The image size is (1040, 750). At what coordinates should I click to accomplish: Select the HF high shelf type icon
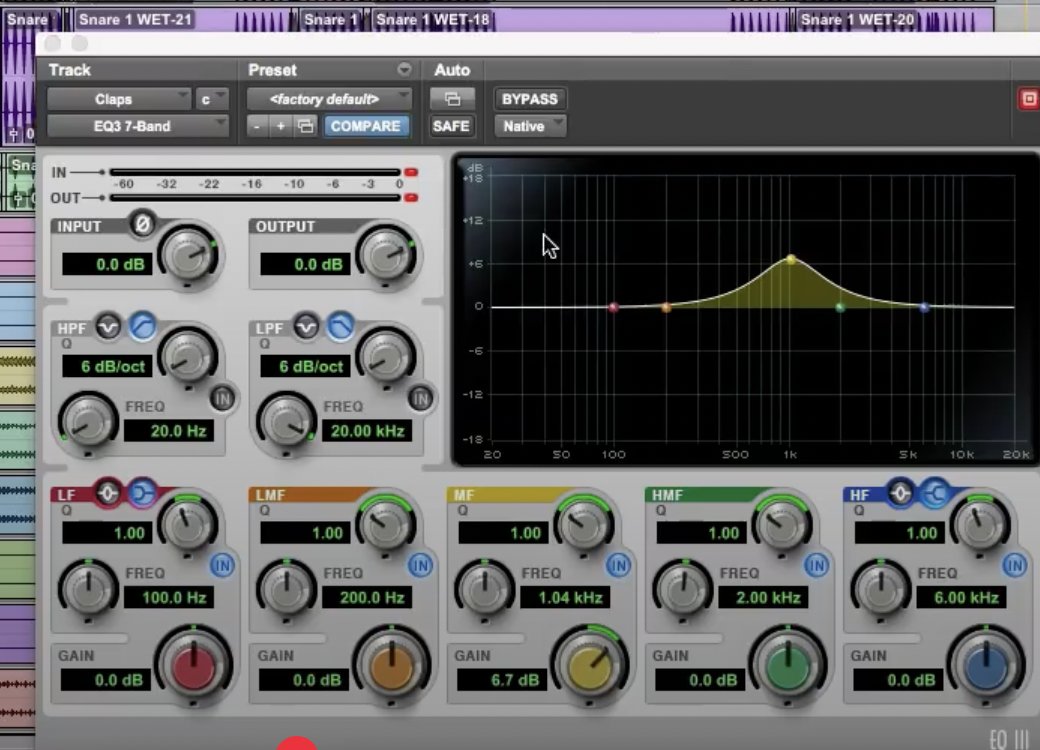[x=935, y=493]
